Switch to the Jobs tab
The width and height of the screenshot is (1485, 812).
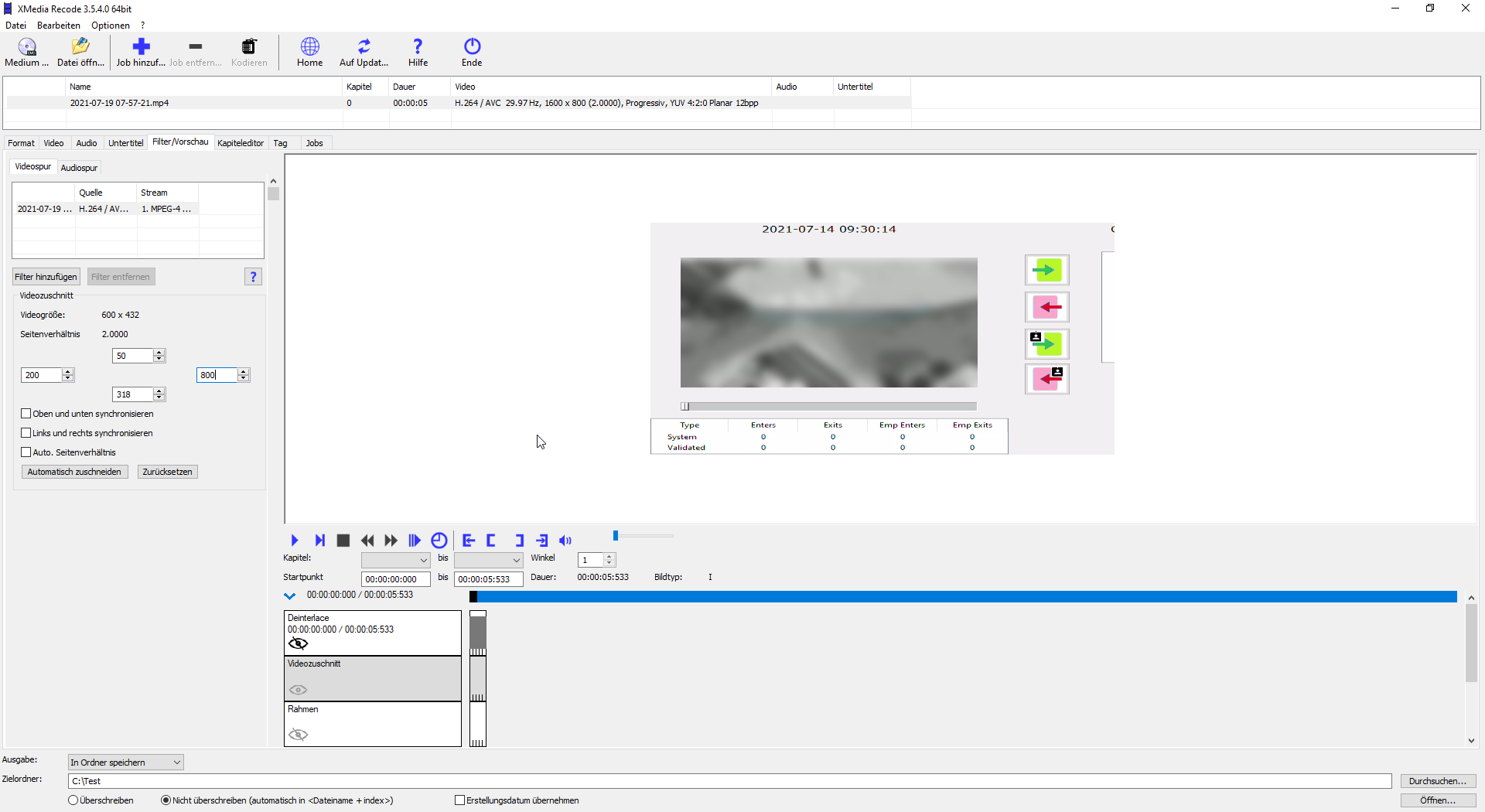coord(314,143)
